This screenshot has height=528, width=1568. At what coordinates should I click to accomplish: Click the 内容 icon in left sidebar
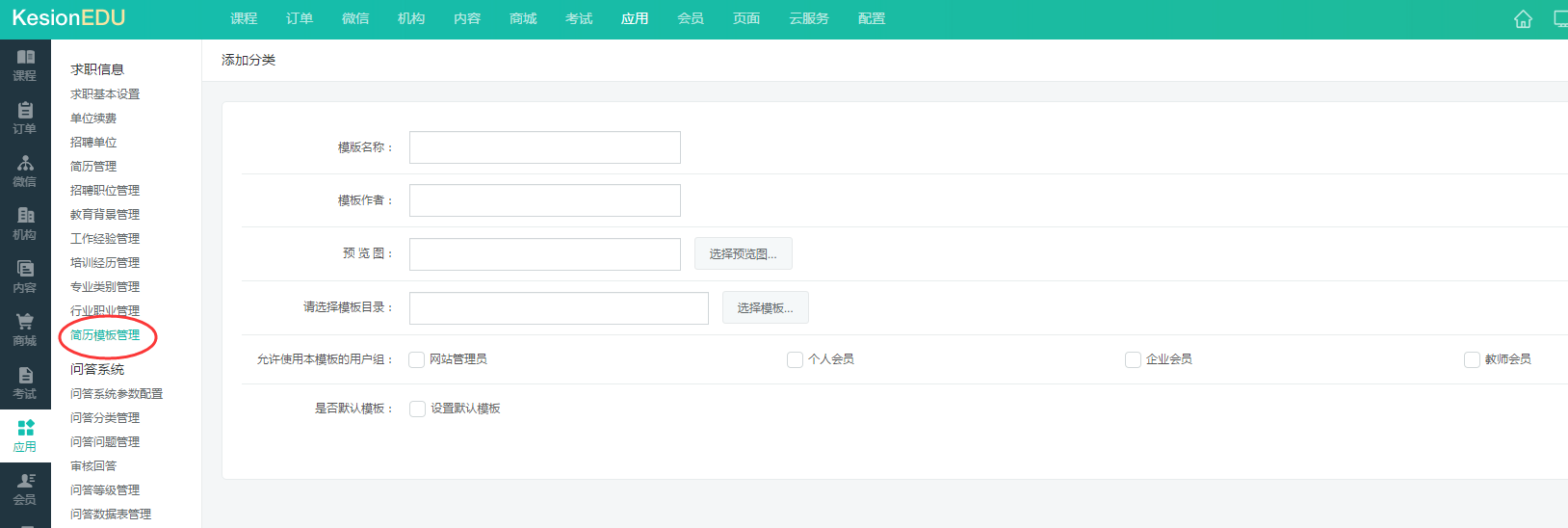(x=25, y=270)
